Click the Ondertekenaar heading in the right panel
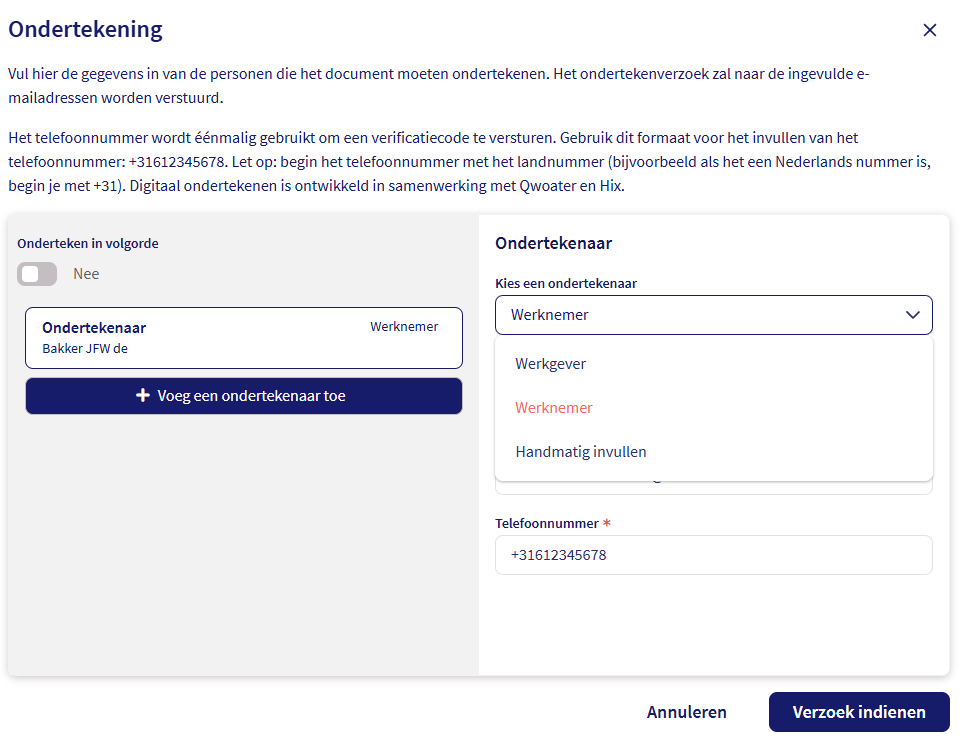The image size is (967, 747). point(553,243)
